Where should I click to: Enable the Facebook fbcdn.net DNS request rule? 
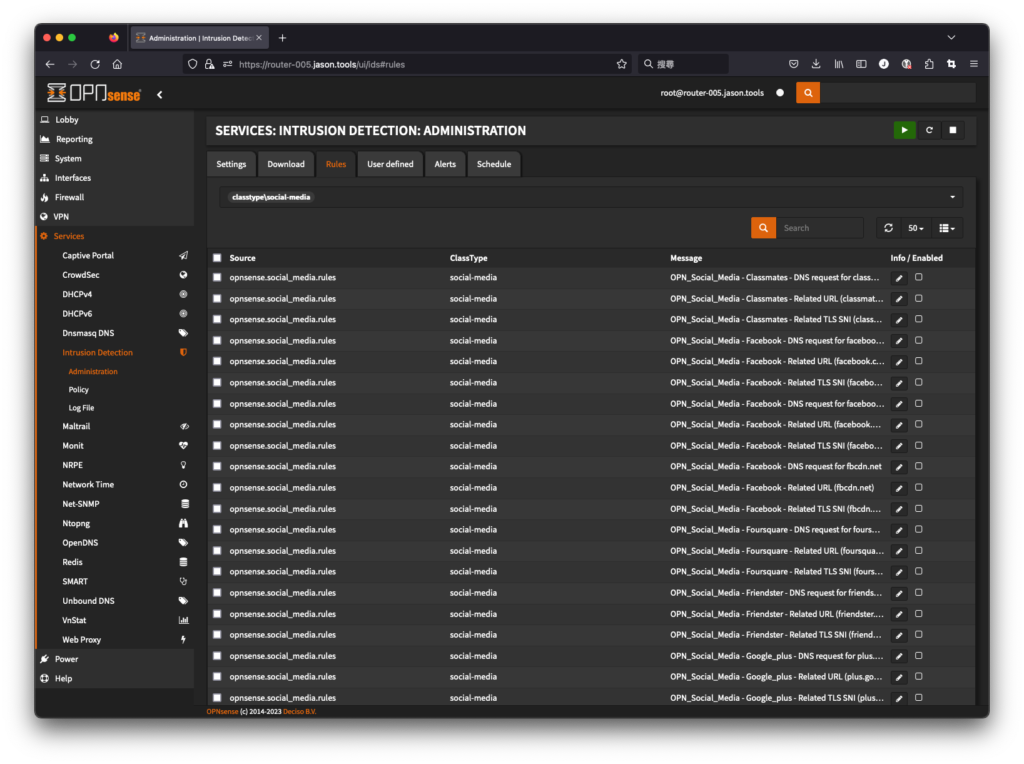(918, 466)
